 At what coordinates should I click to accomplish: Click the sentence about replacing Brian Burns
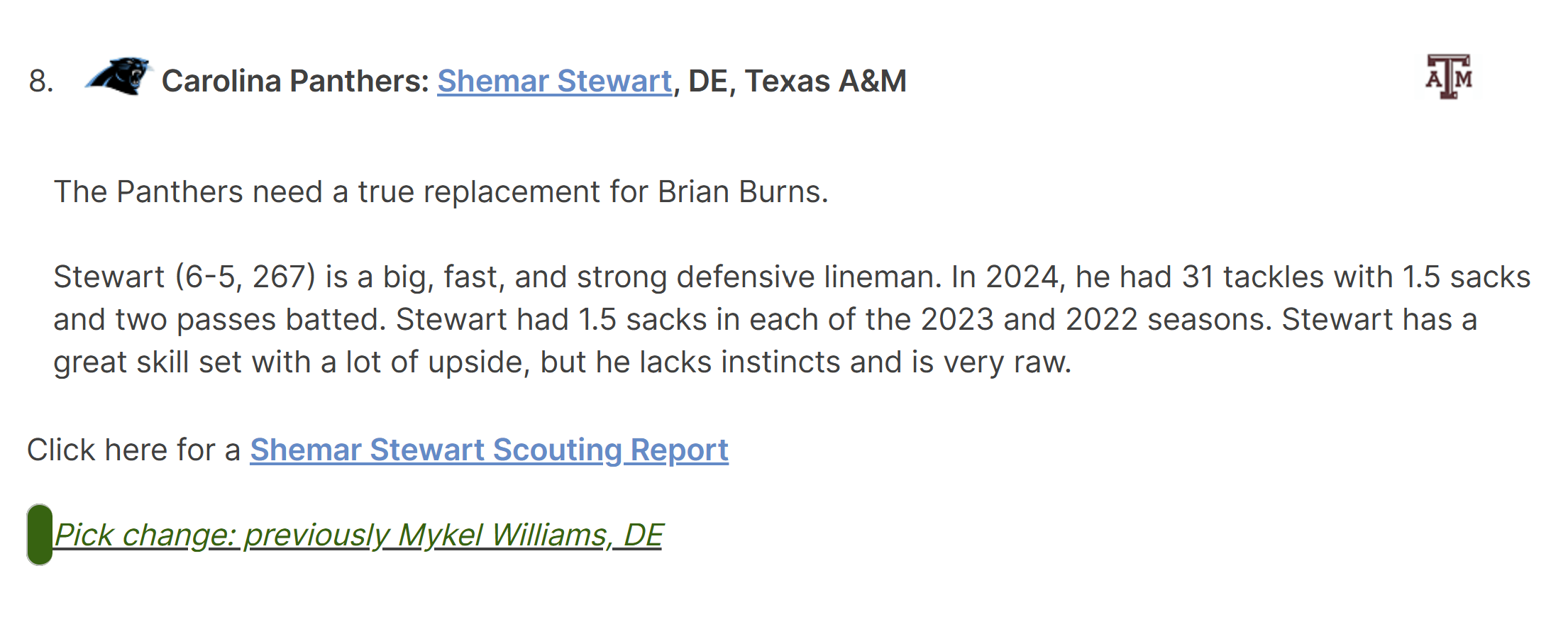pyautogui.click(x=441, y=192)
